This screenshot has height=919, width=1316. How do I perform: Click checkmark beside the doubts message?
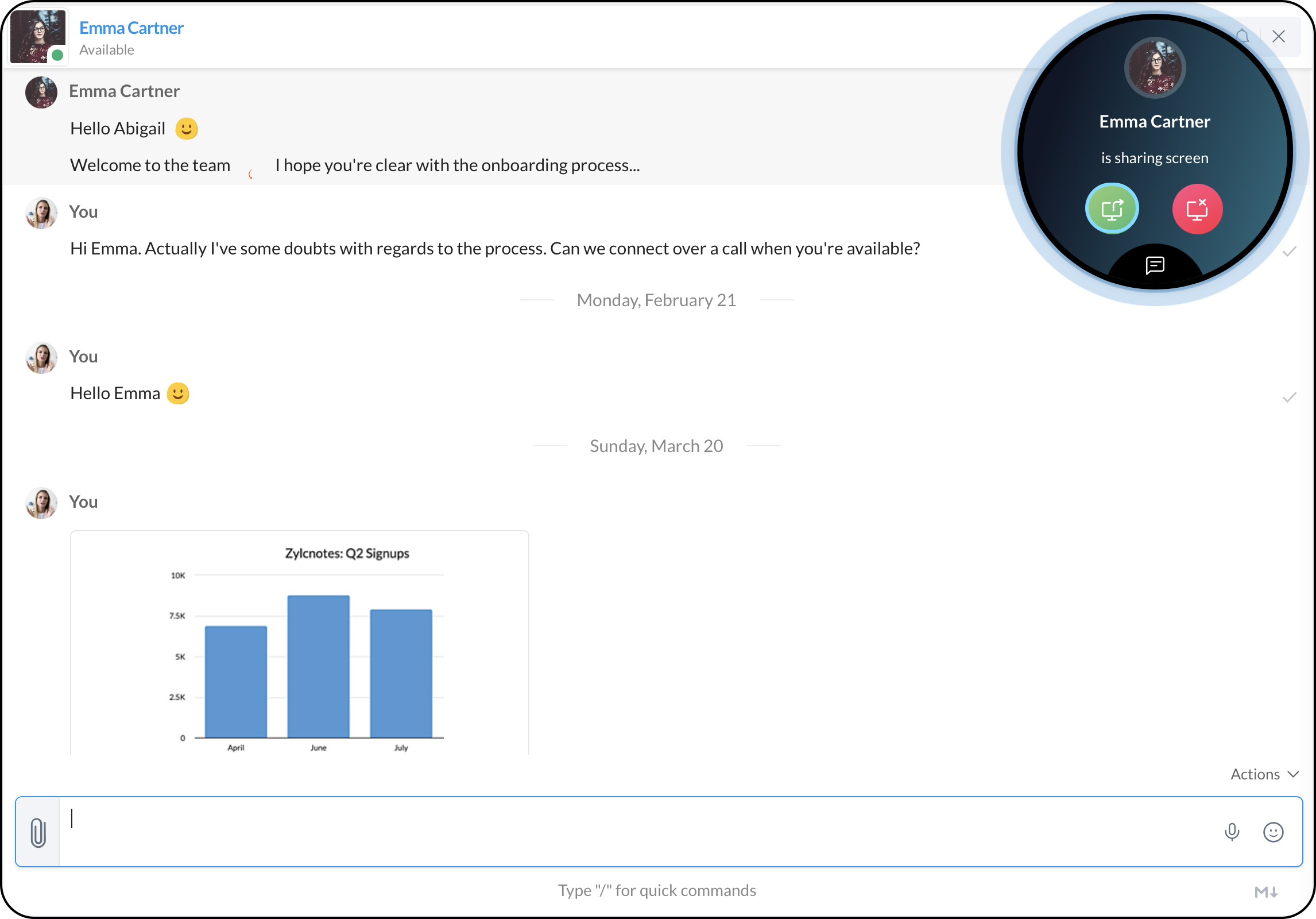1289,252
